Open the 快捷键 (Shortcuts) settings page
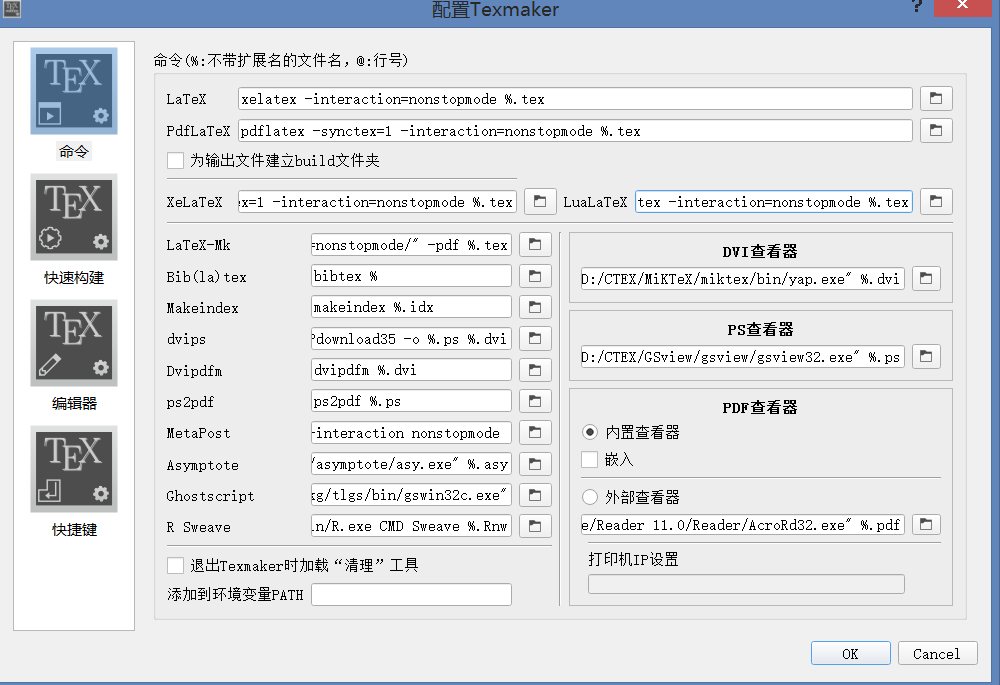1000x685 pixels. (74, 482)
